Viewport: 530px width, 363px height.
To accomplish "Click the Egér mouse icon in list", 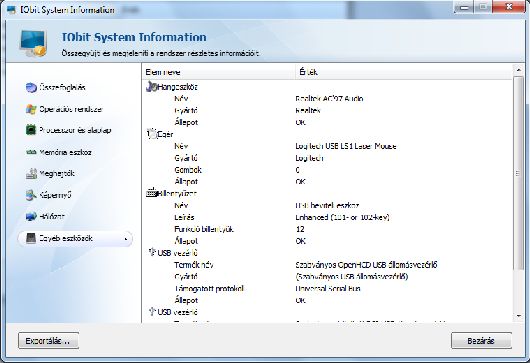I will click(152, 134).
